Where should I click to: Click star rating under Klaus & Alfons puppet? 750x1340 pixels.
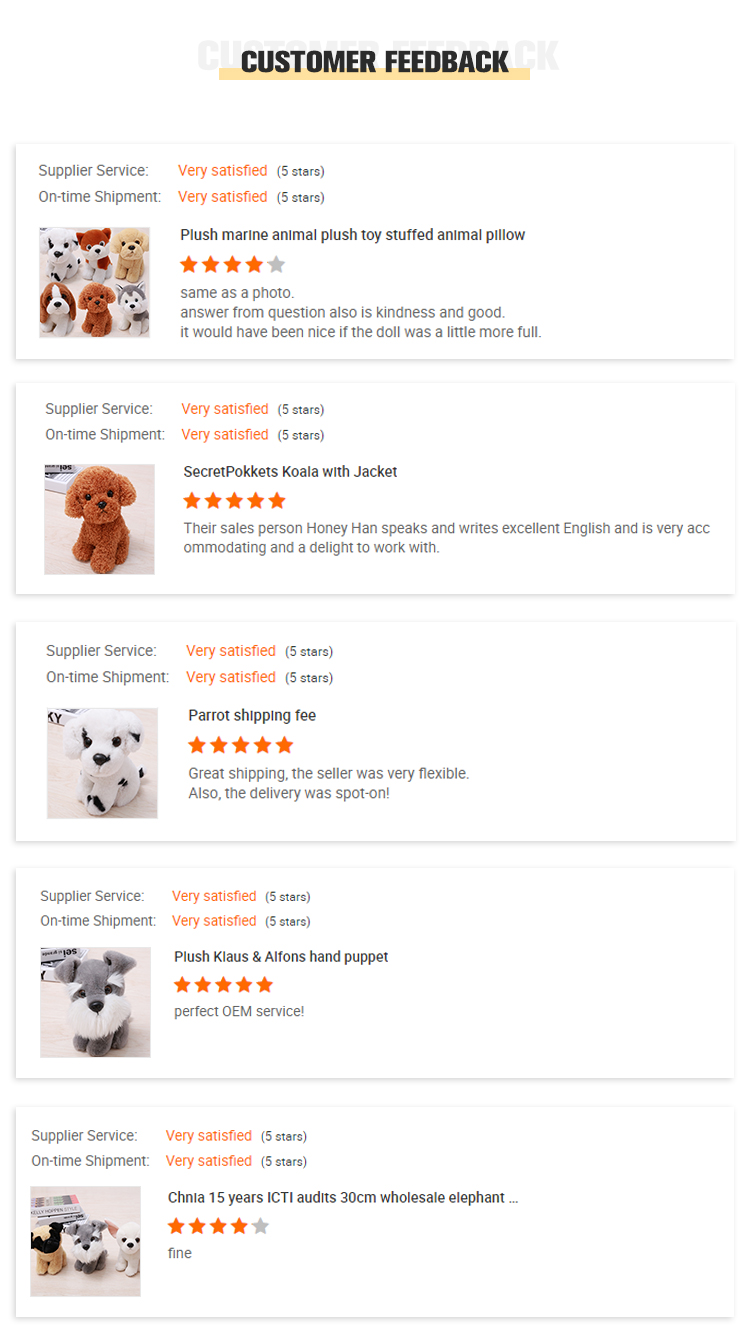click(223, 985)
